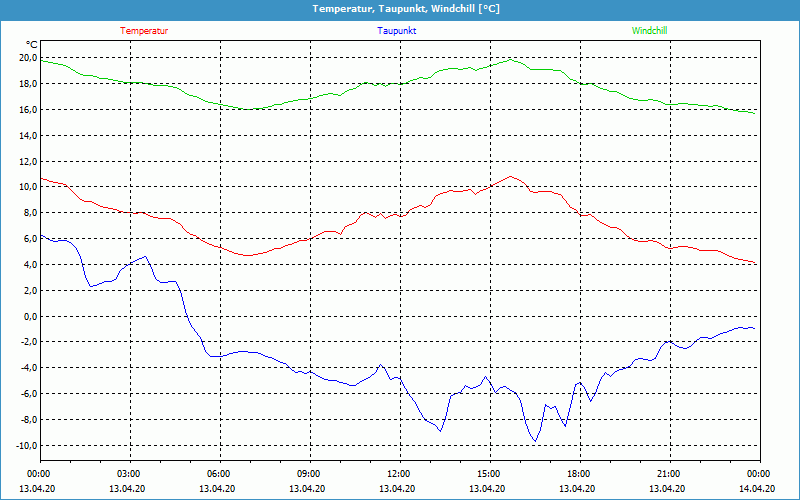Click the '-8,0' y-axis label
The height and width of the screenshot is (500, 800).
[29, 420]
